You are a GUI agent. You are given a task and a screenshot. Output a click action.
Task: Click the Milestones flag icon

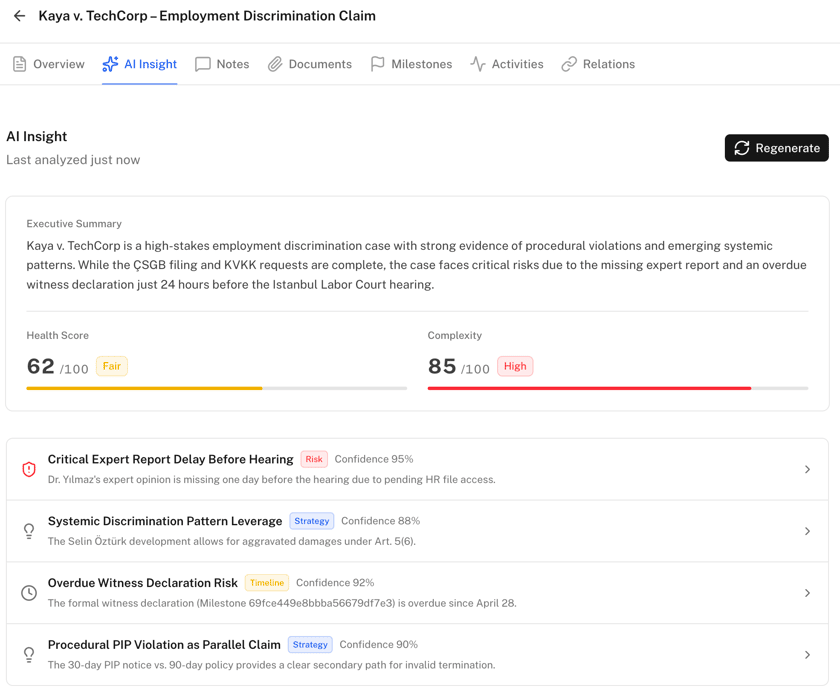coord(378,64)
